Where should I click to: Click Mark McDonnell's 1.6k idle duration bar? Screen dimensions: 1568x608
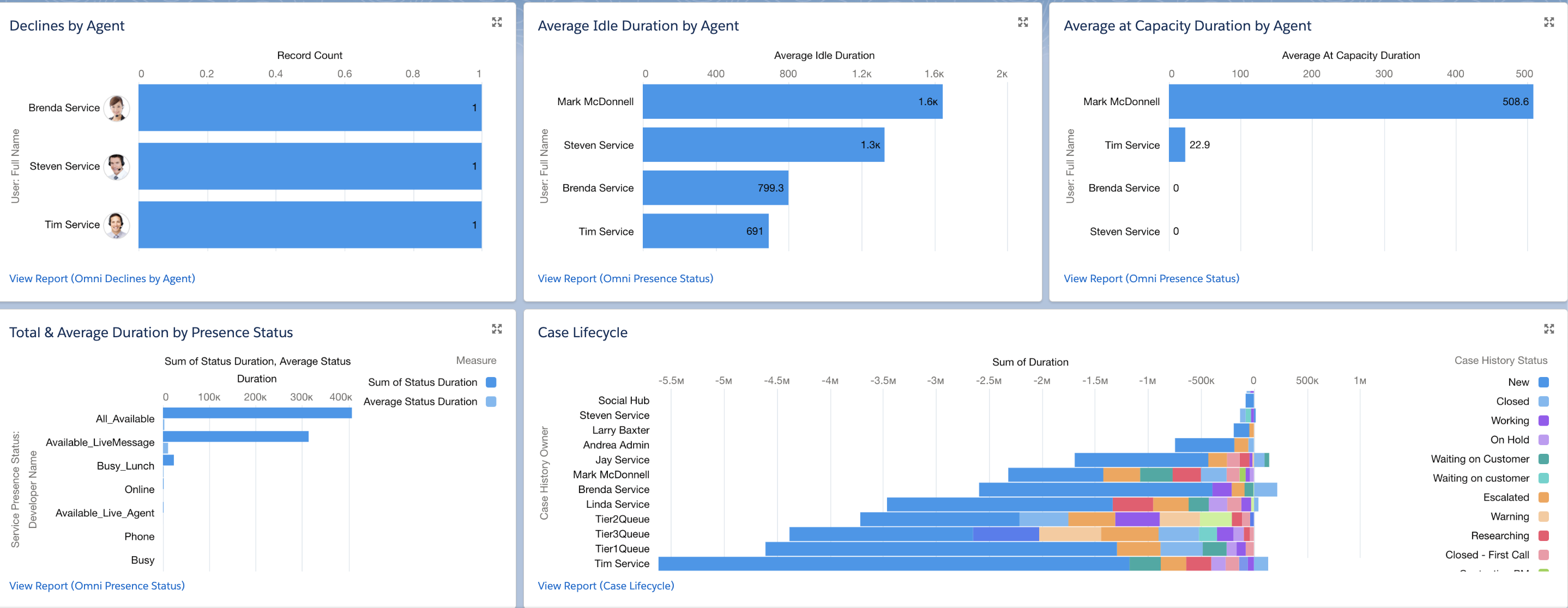click(791, 102)
